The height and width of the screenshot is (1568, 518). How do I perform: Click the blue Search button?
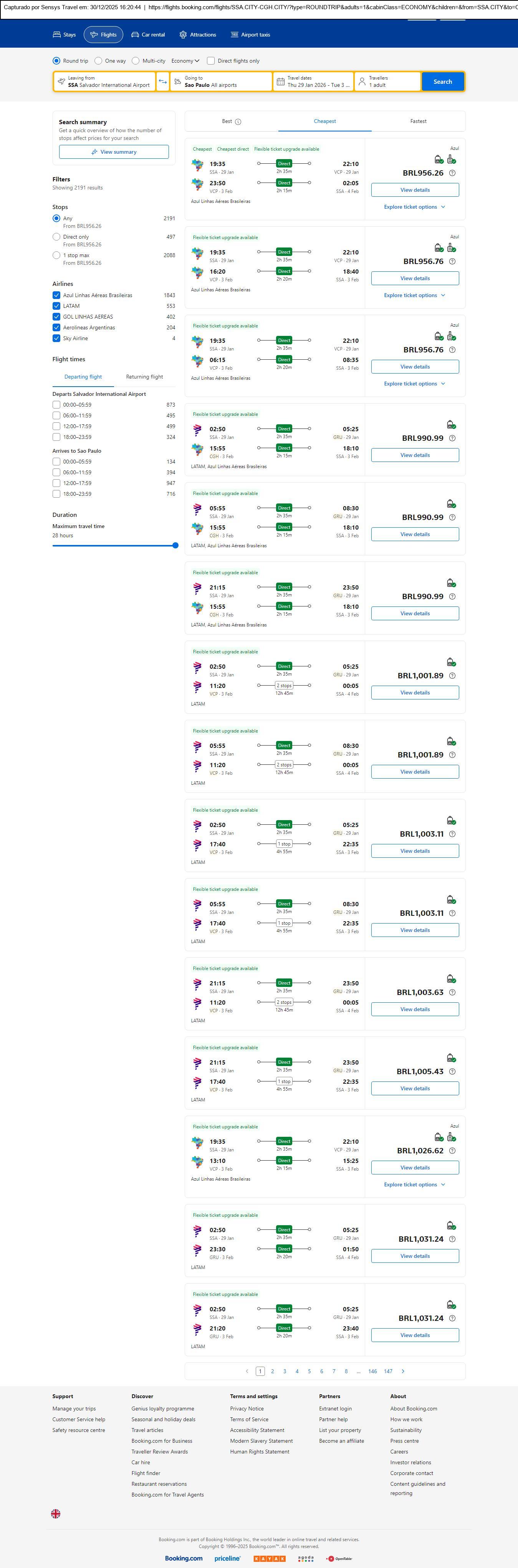click(x=442, y=81)
